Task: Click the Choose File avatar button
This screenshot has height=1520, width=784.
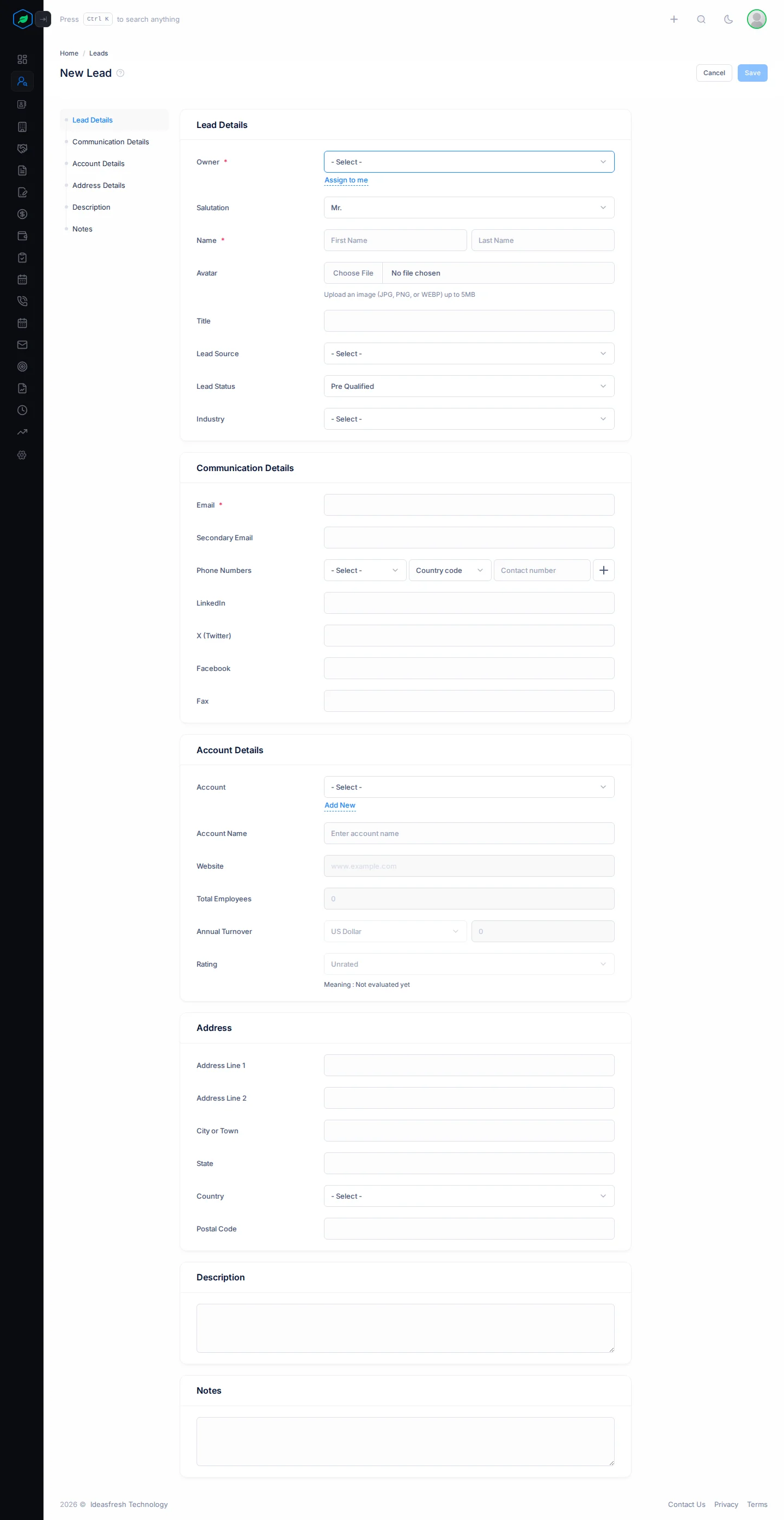Action: pyautogui.click(x=353, y=273)
